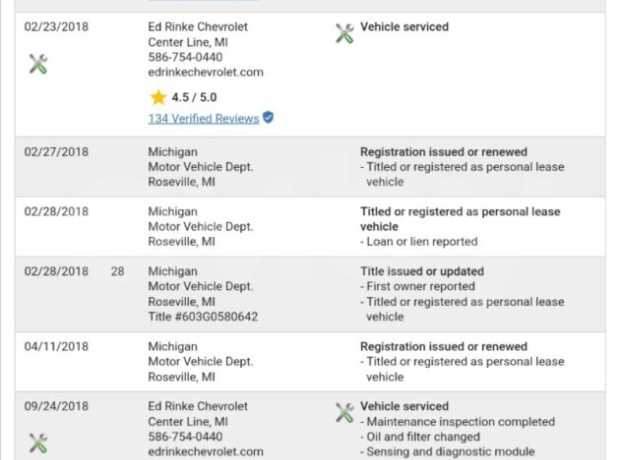Click the gold star rating icon

158,97
